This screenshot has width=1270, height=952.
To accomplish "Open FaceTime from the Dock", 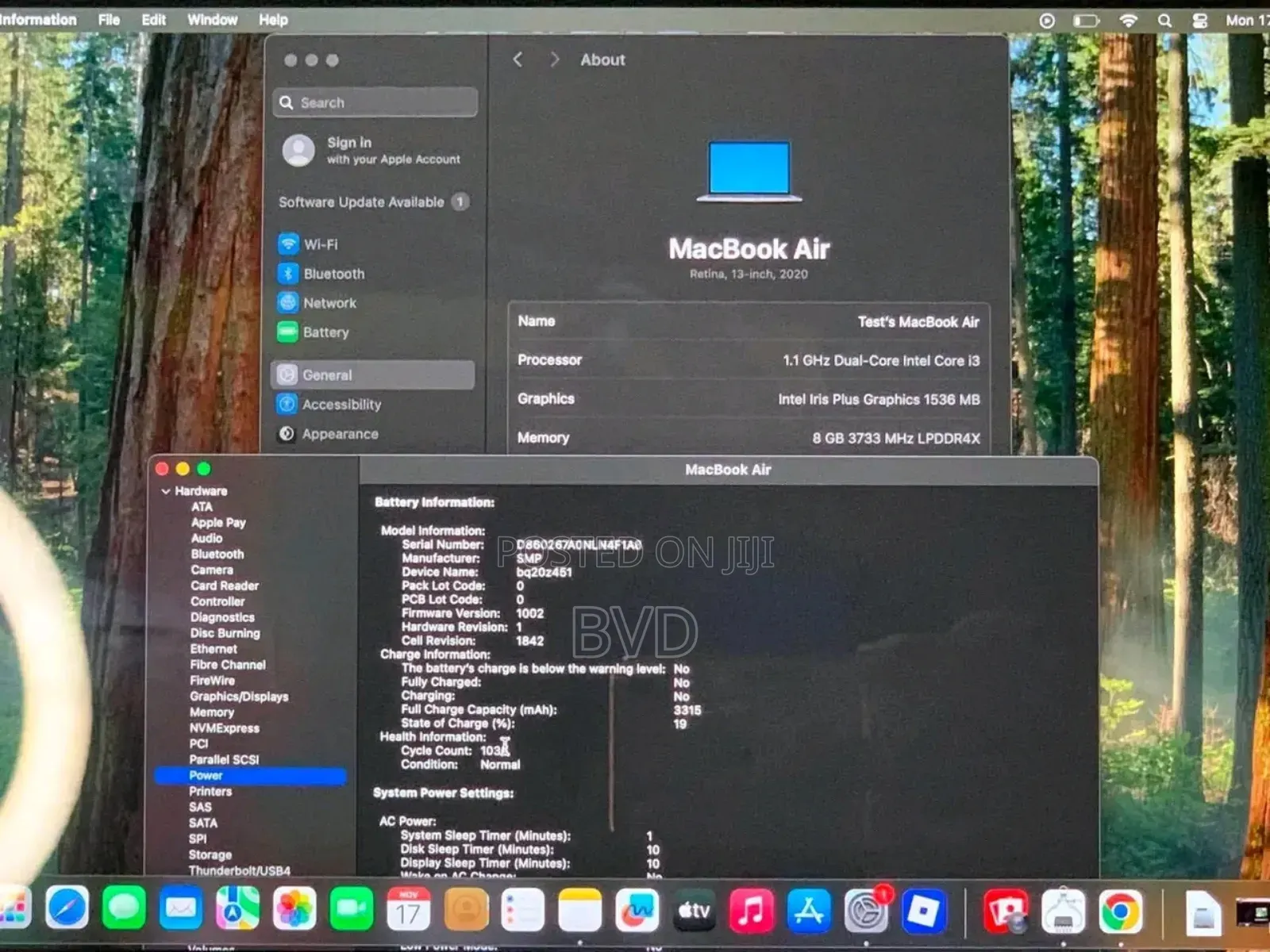I will 352,908.
